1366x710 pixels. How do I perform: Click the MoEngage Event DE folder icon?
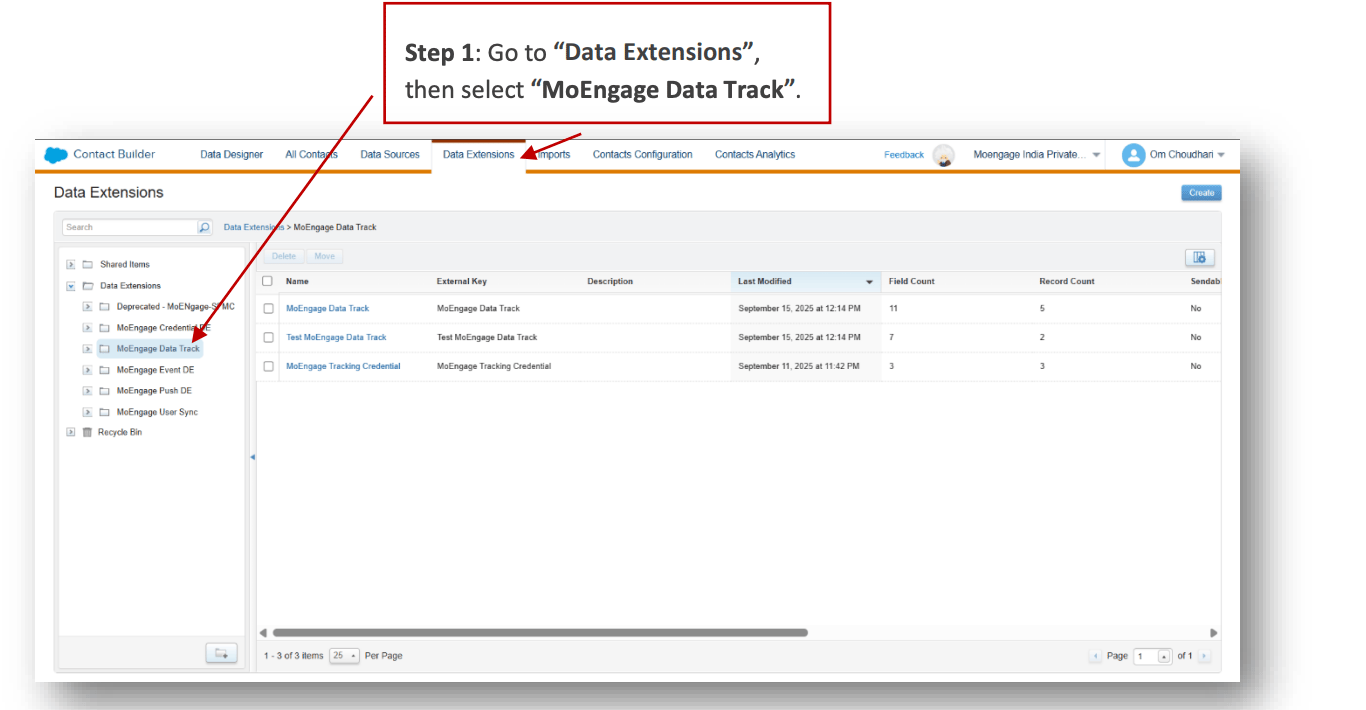(x=105, y=370)
